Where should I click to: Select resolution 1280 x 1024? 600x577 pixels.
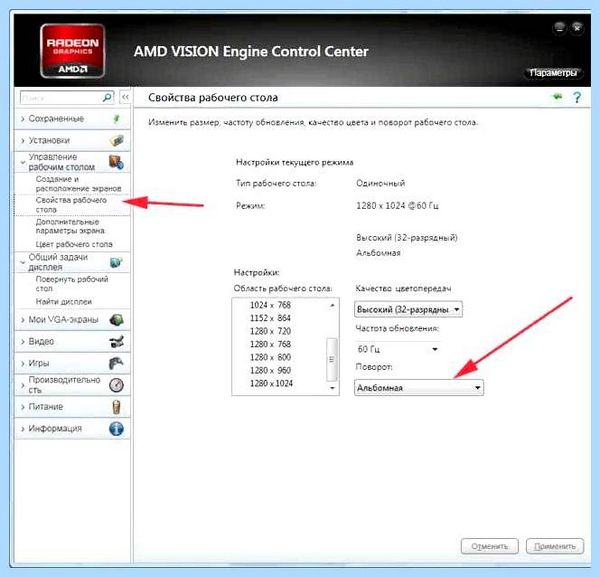pos(271,383)
